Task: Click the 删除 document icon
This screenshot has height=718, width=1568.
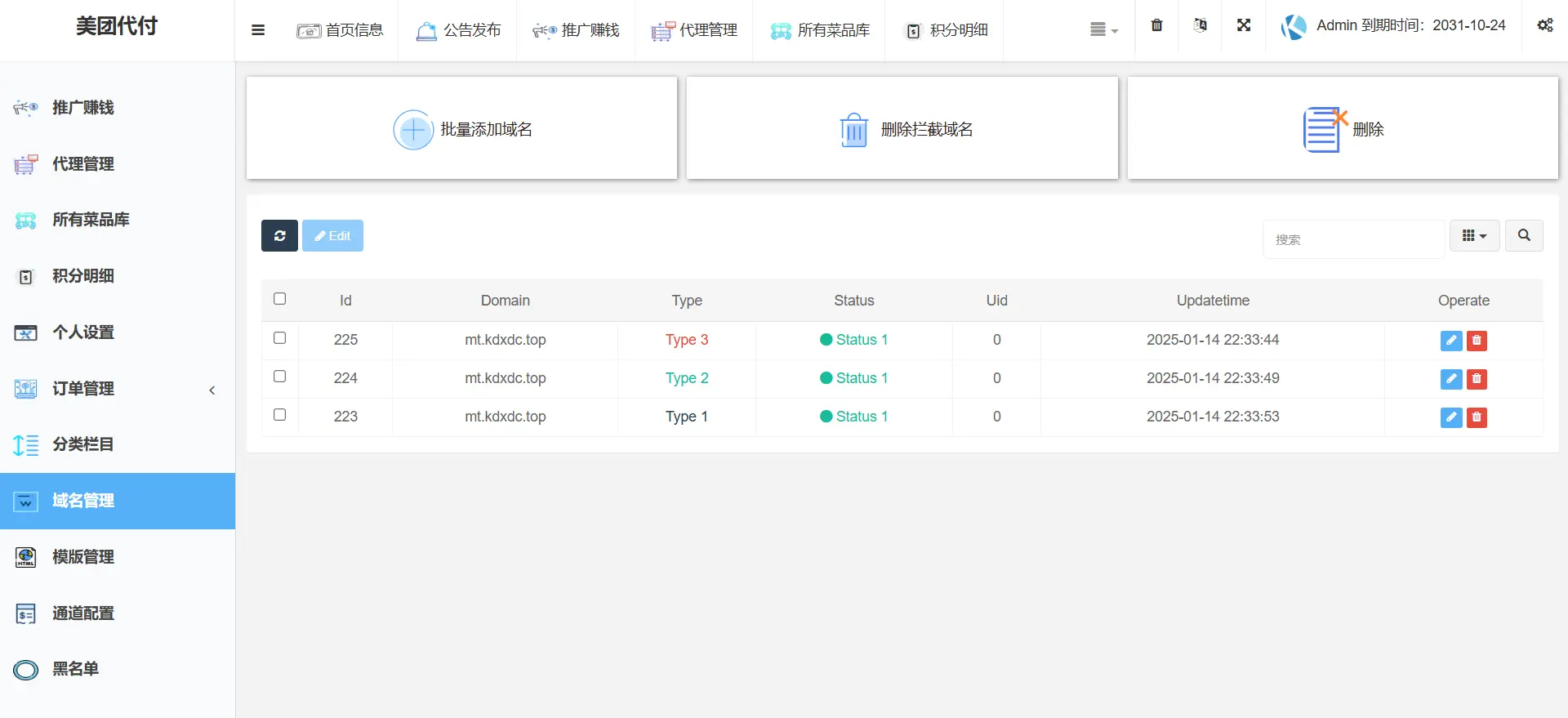Action: pyautogui.click(x=1325, y=130)
